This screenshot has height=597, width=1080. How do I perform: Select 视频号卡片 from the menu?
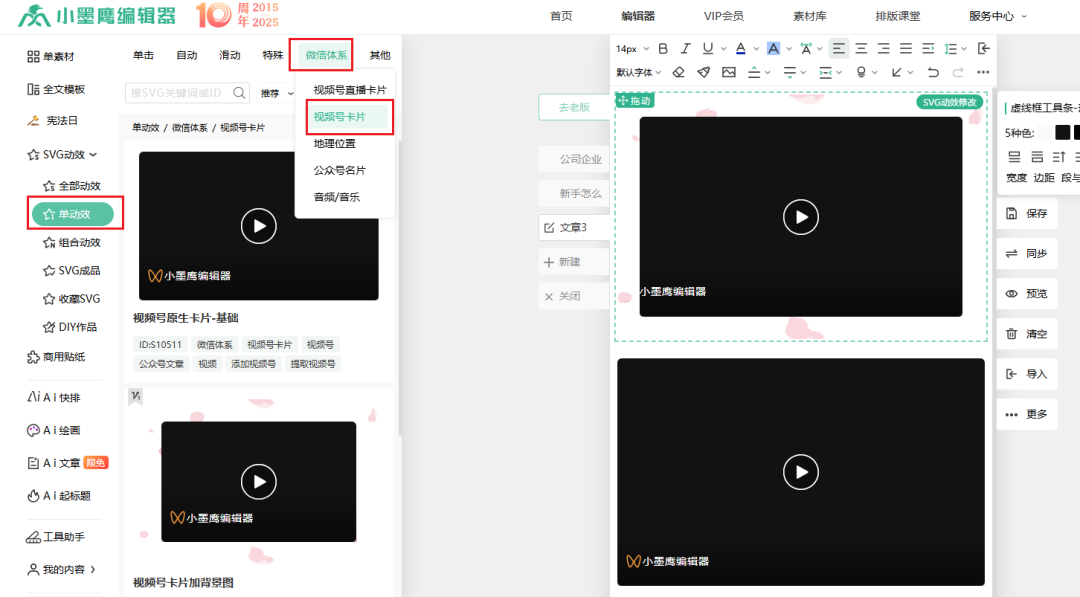(340, 117)
